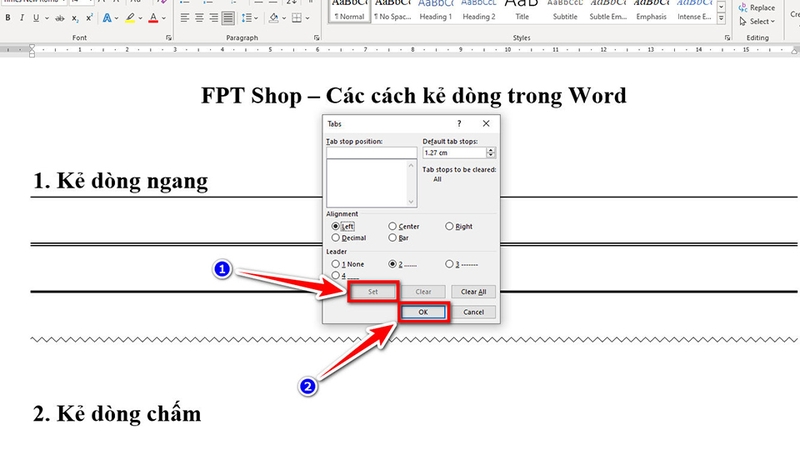Toggle Italic formatting in the ribbon

(21, 18)
